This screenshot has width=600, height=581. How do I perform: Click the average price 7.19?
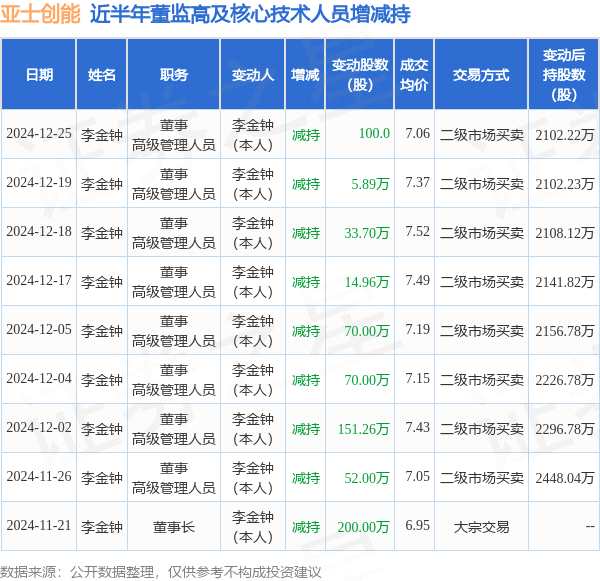(417, 330)
